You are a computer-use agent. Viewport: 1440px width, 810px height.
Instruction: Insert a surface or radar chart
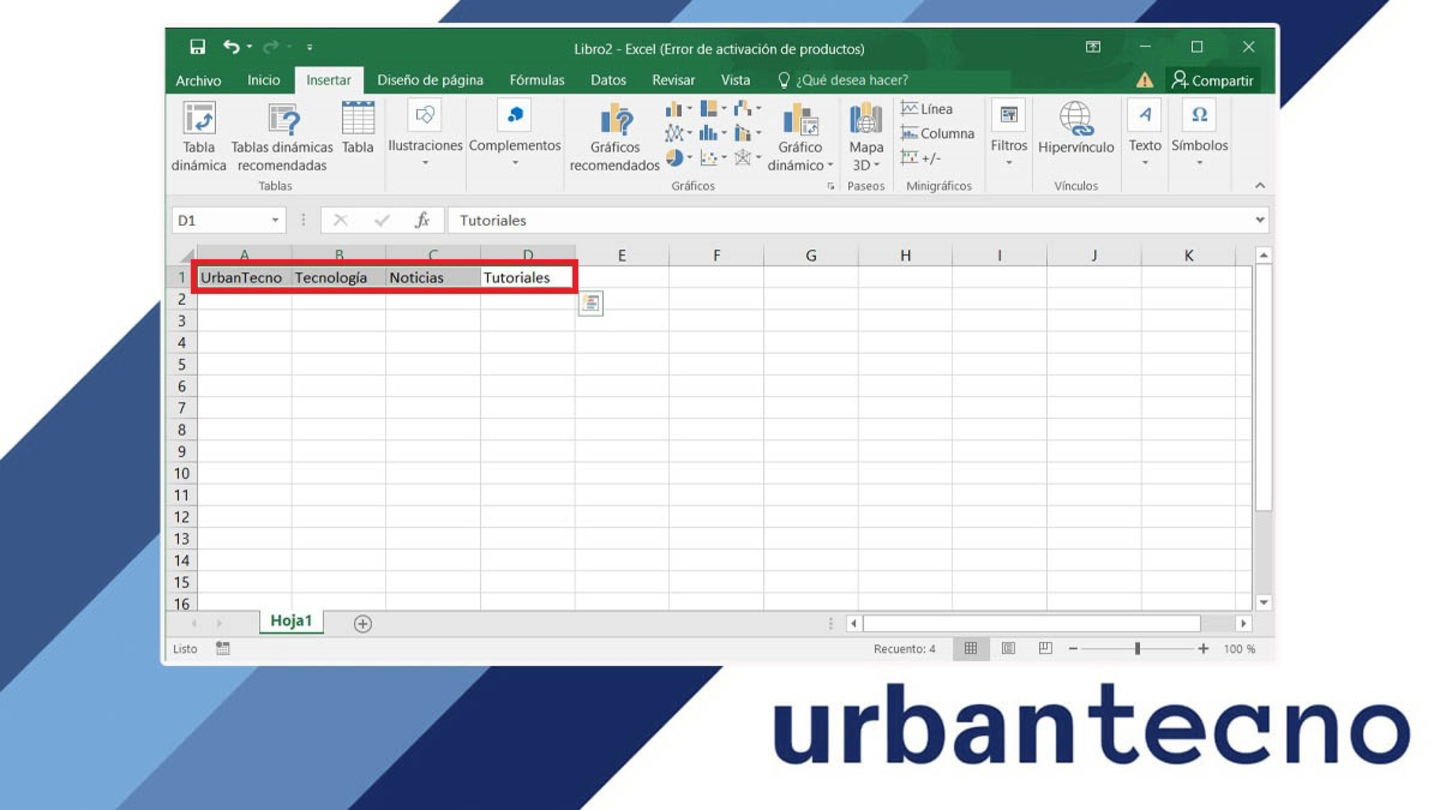tap(747, 158)
